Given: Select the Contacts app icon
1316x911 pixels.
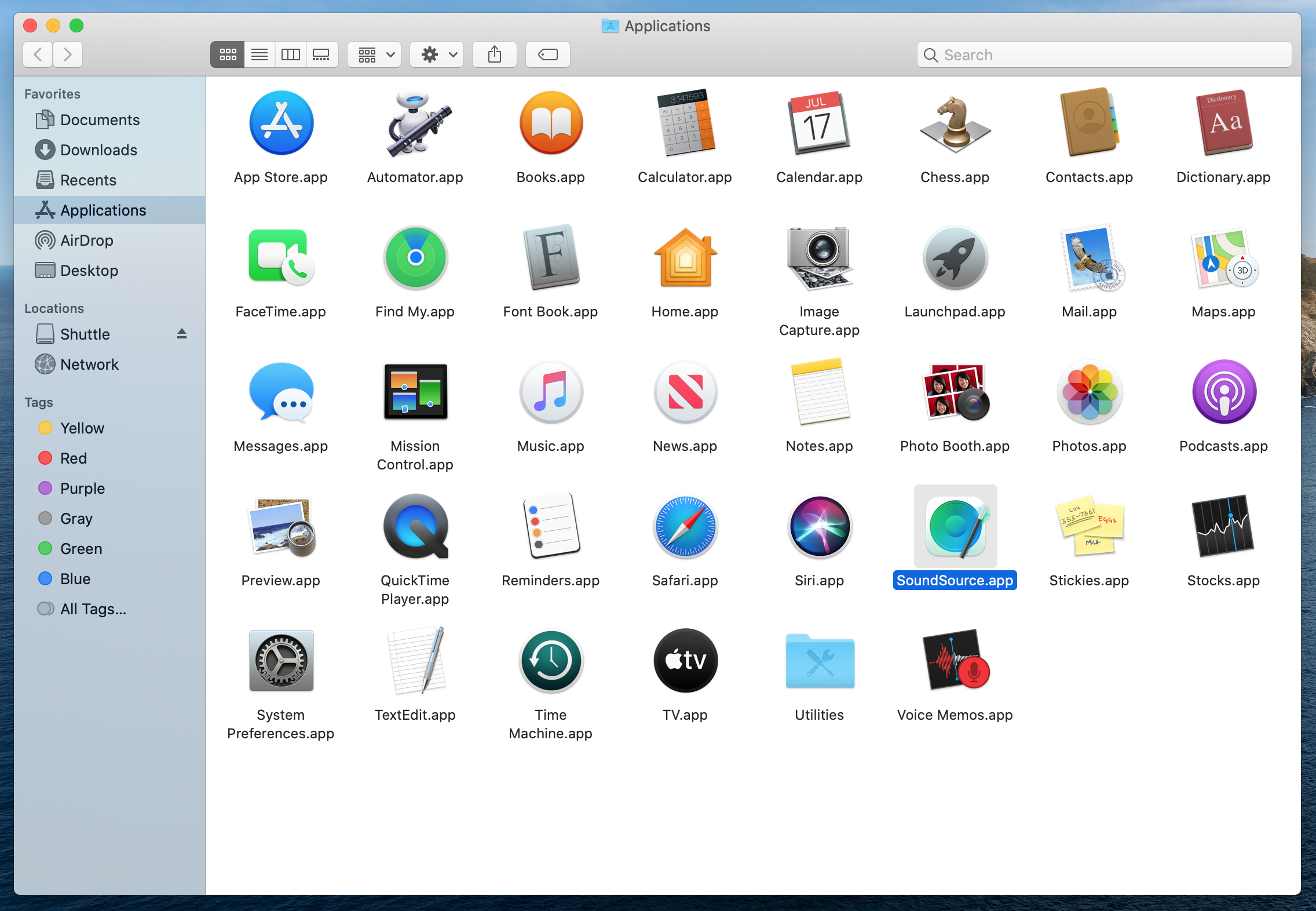Looking at the screenshot, I should [1090, 123].
